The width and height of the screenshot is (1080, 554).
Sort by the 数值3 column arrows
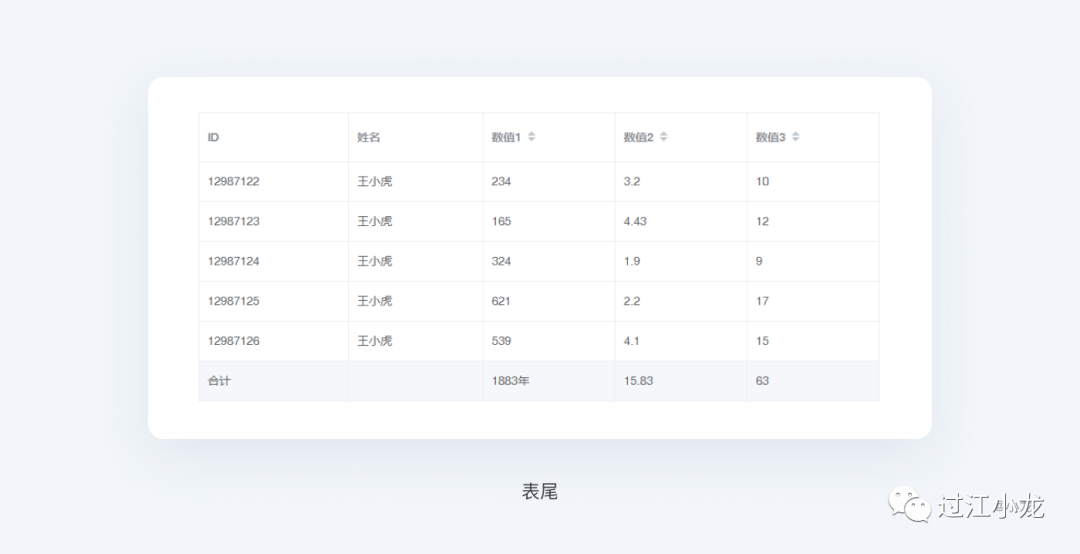(795, 137)
